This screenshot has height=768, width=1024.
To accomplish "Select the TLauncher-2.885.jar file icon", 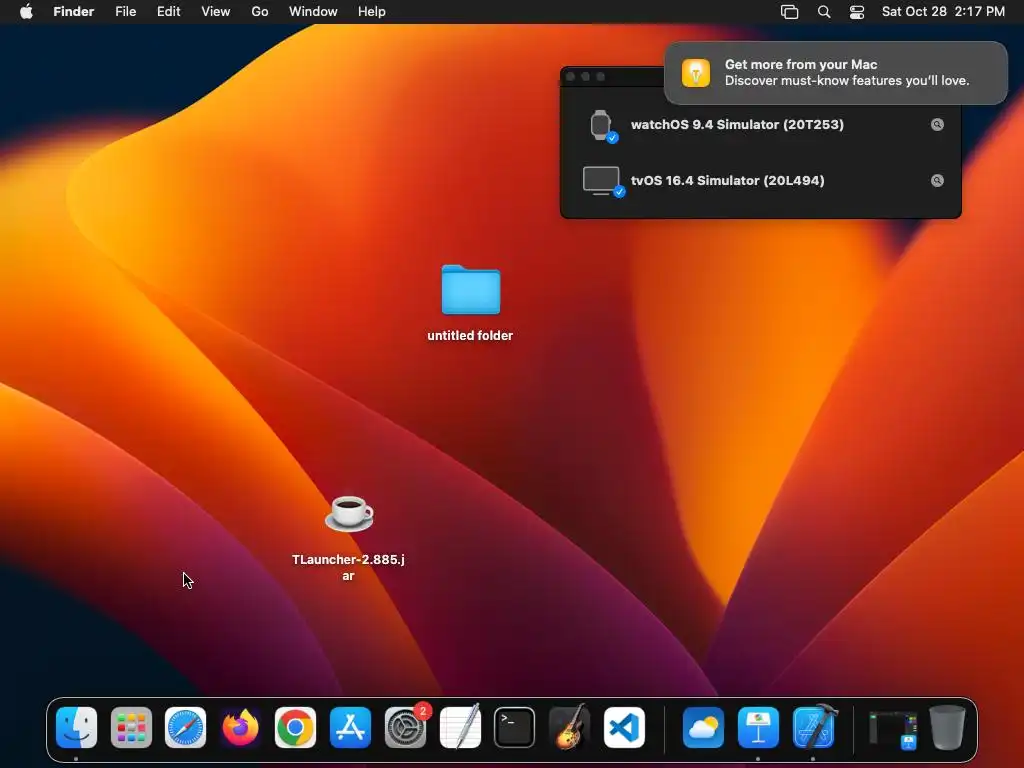I will coord(349,513).
